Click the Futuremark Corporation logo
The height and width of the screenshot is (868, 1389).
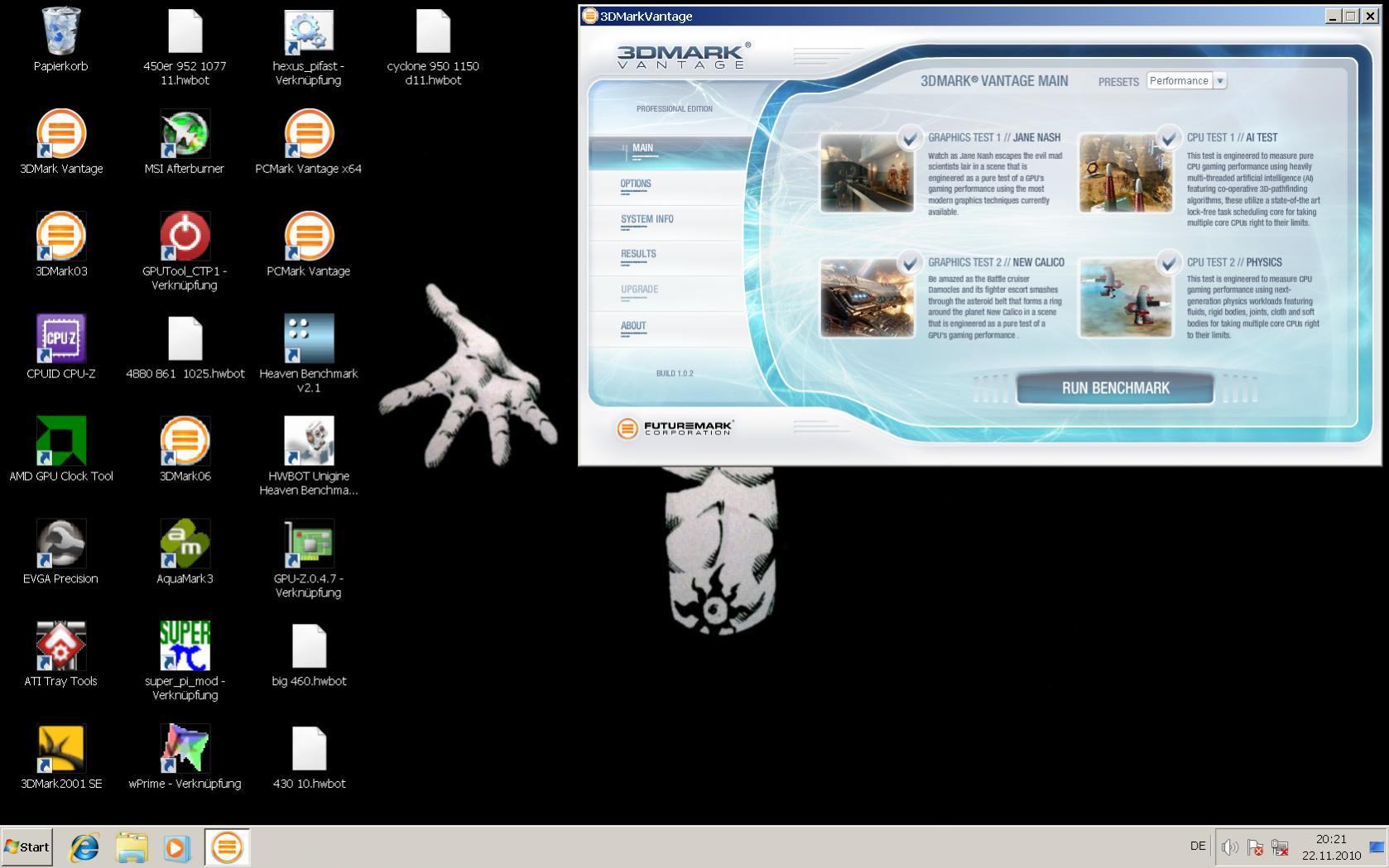coord(675,428)
